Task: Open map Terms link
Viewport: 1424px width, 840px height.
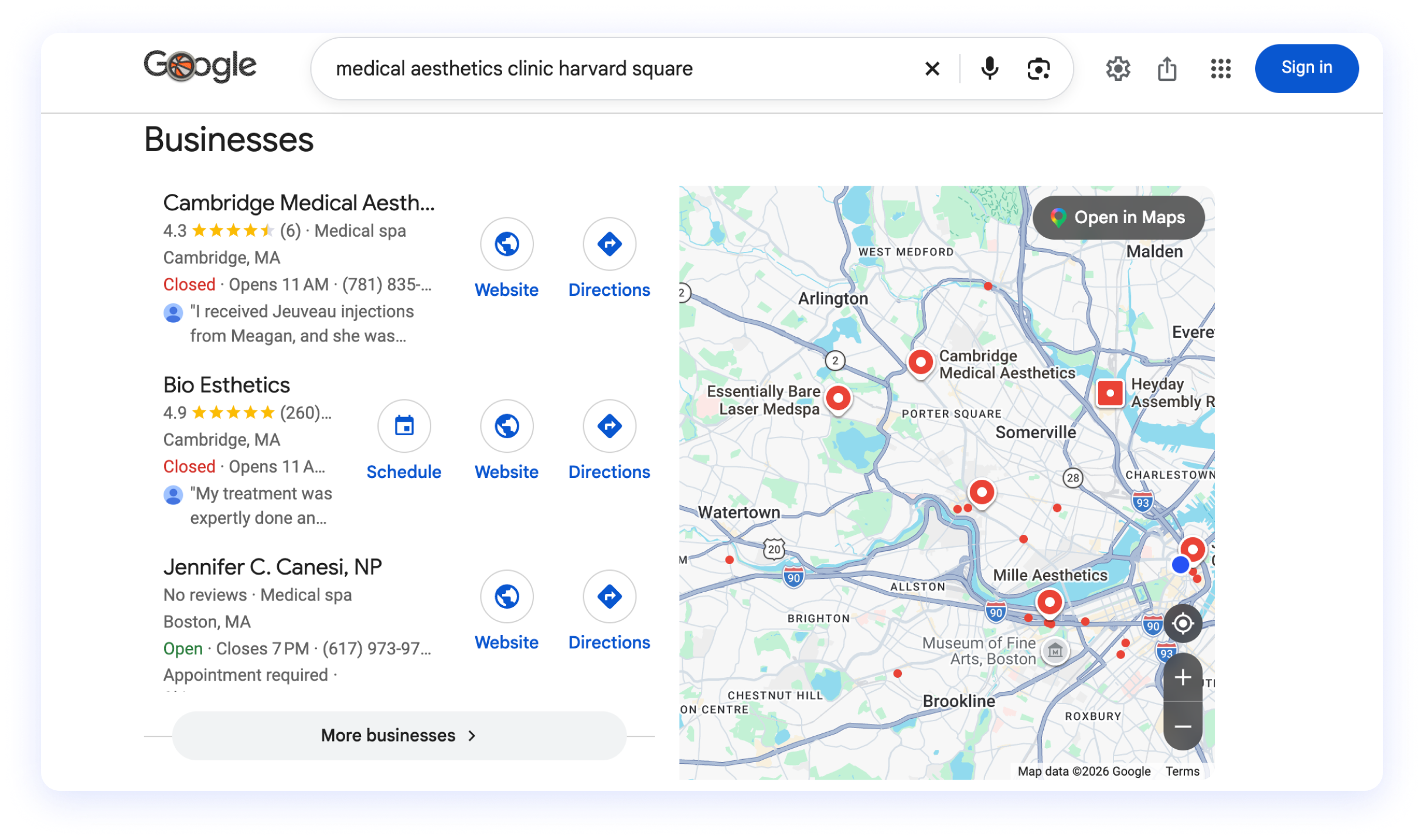Action: 1183,771
